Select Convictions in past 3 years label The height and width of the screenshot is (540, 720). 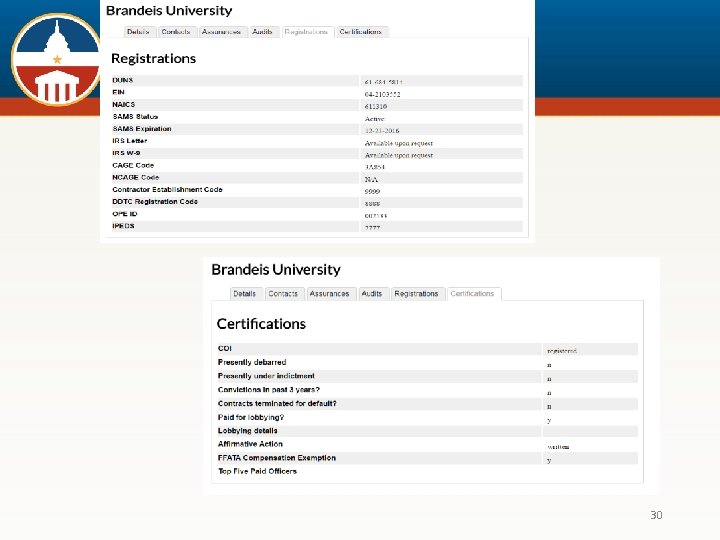pyautogui.click(x=269, y=390)
